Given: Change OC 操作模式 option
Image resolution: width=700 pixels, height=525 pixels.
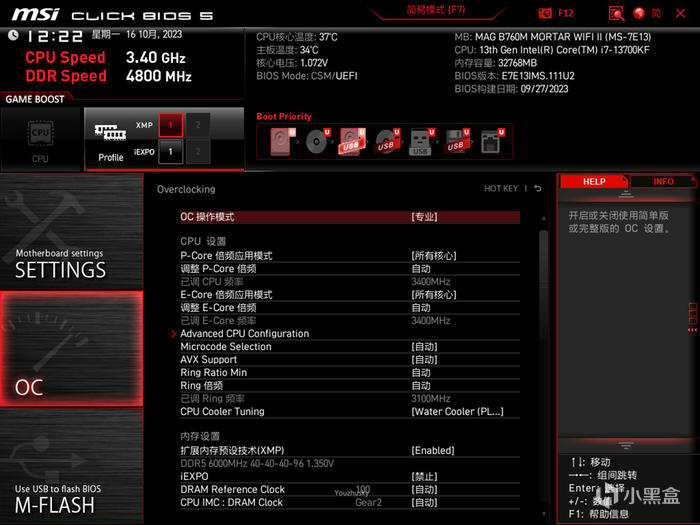Looking at the screenshot, I should pyautogui.click(x=350, y=217).
